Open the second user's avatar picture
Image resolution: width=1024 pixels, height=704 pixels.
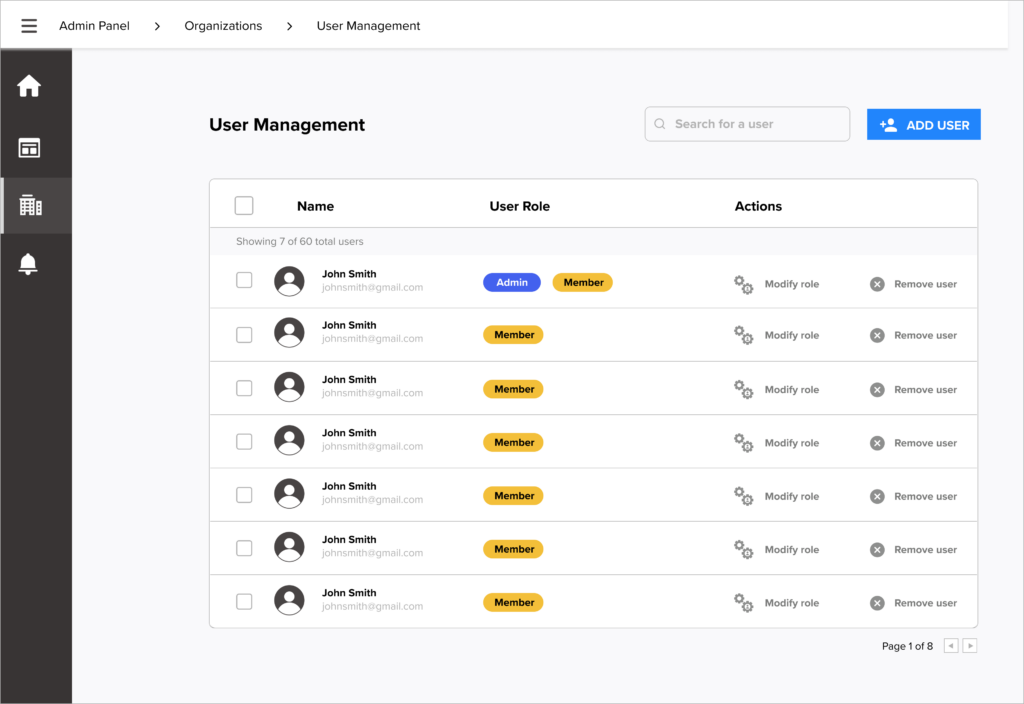(289, 334)
